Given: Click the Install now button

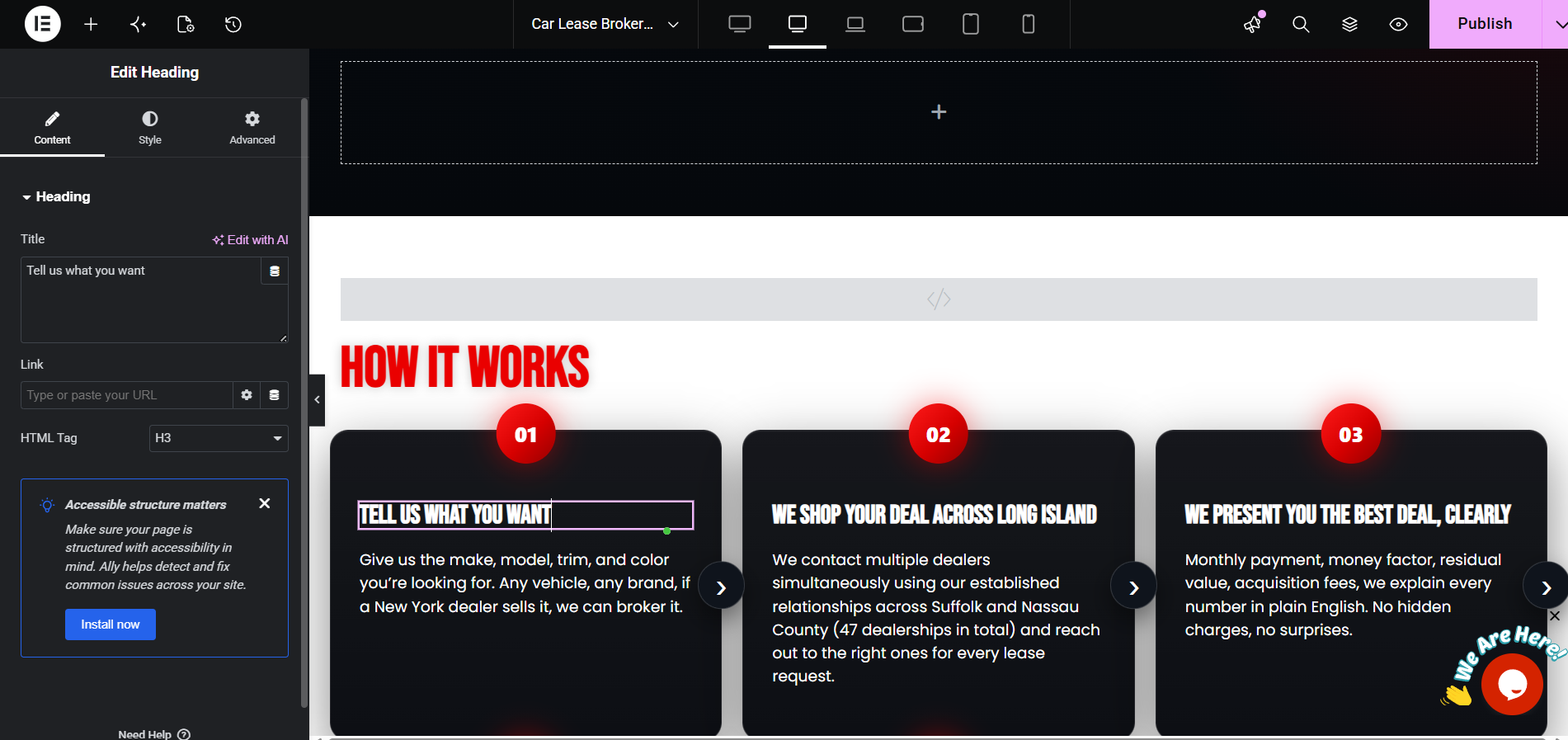Looking at the screenshot, I should [x=111, y=625].
